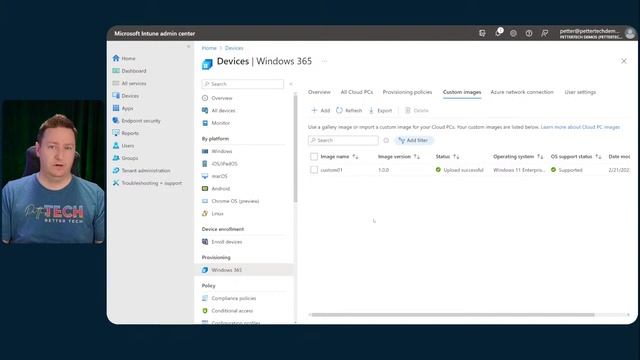Open the feedback icon in header

pyautogui.click(x=544, y=33)
